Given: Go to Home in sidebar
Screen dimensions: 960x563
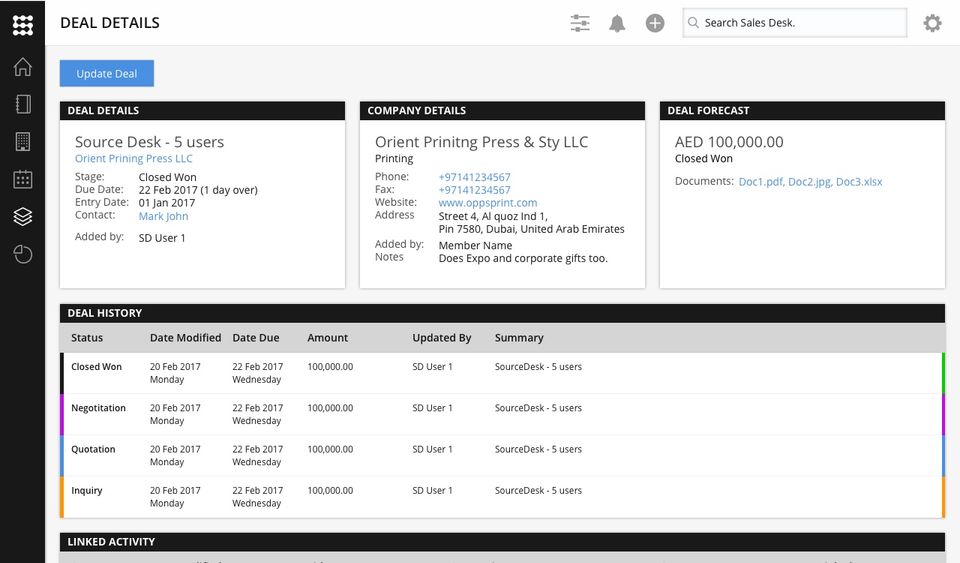Looking at the screenshot, I should (23, 67).
